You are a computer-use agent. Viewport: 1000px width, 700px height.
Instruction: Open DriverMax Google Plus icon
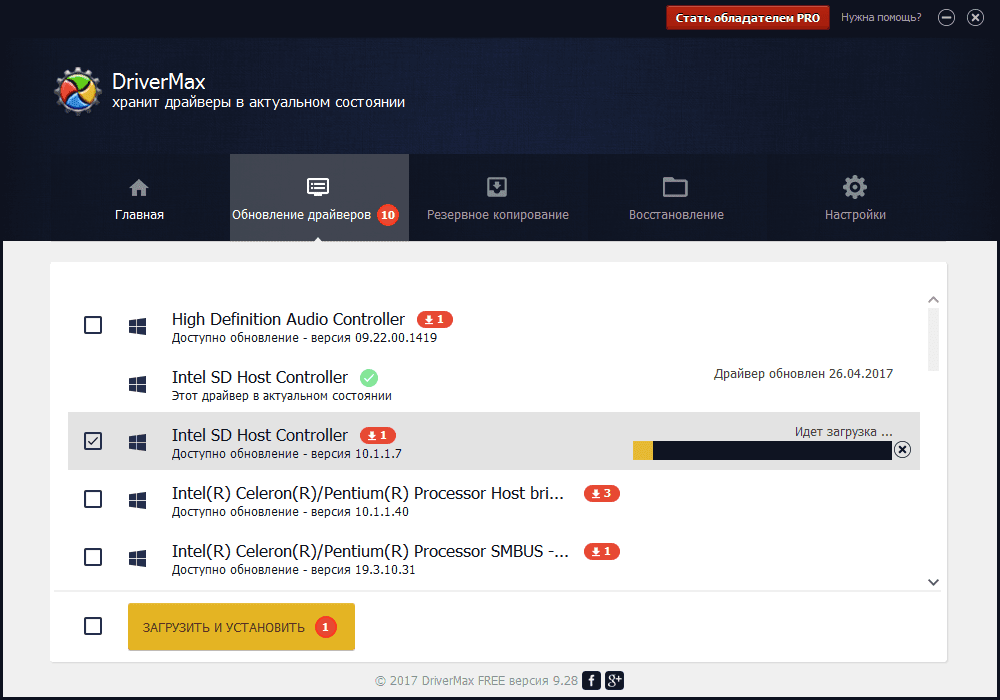click(x=614, y=681)
